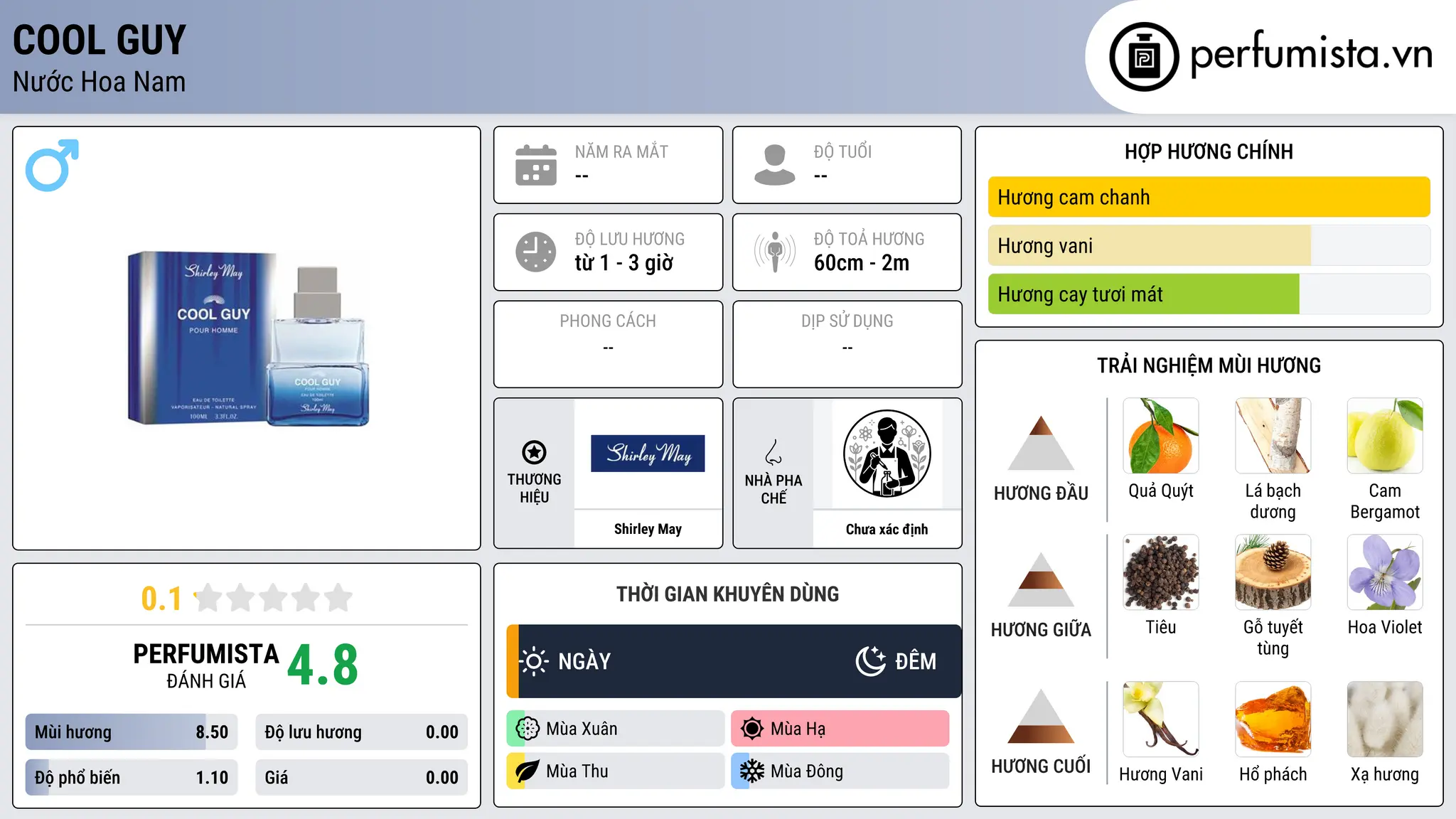Screen dimensions: 1456x819
Task: Click the rating stars row
Action: point(274,598)
